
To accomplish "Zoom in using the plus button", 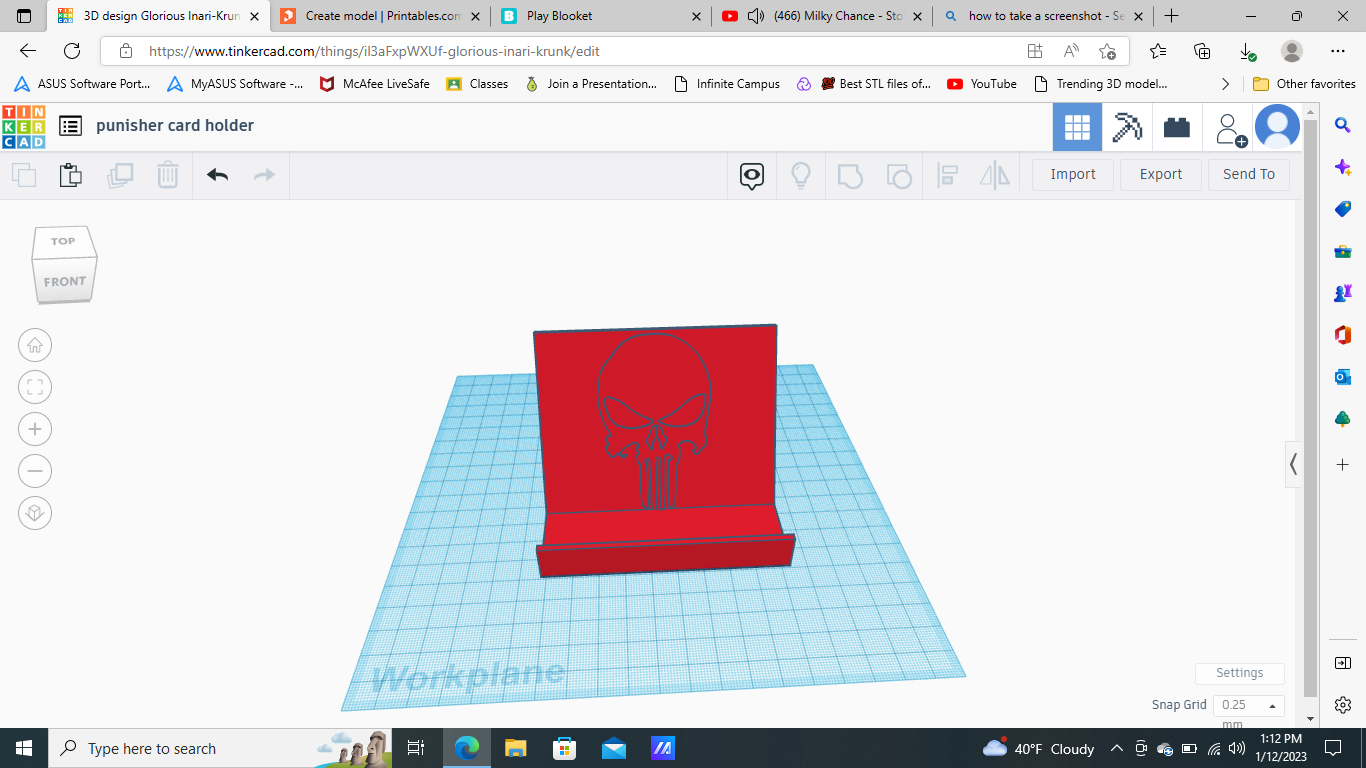I will click(x=35, y=430).
